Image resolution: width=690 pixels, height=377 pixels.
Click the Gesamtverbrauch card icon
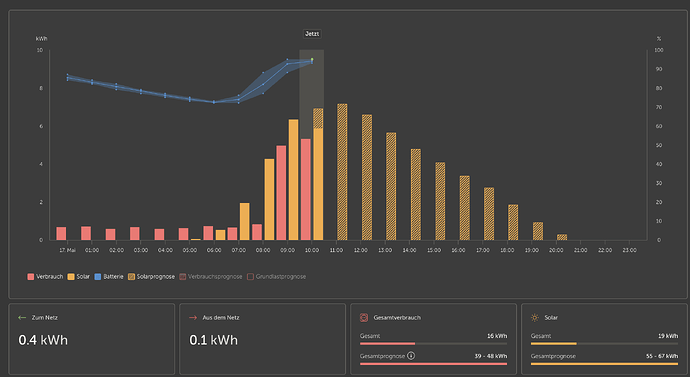coord(364,317)
